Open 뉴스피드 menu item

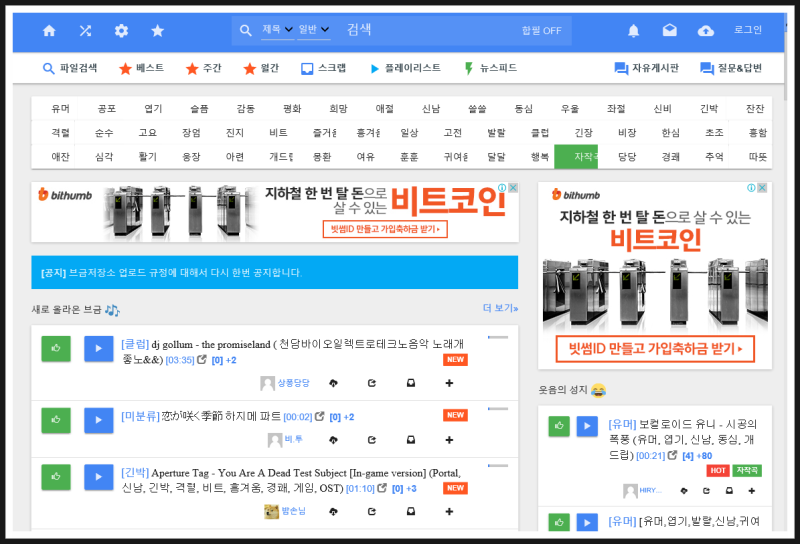(491, 68)
